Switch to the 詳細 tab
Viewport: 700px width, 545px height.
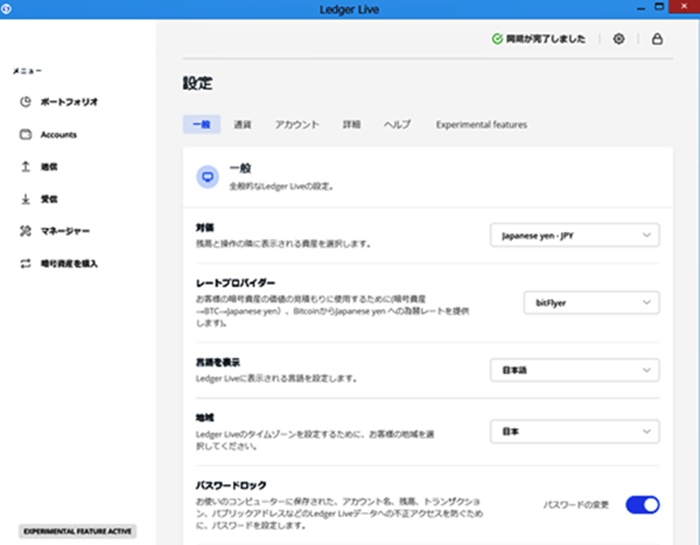pyautogui.click(x=351, y=125)
